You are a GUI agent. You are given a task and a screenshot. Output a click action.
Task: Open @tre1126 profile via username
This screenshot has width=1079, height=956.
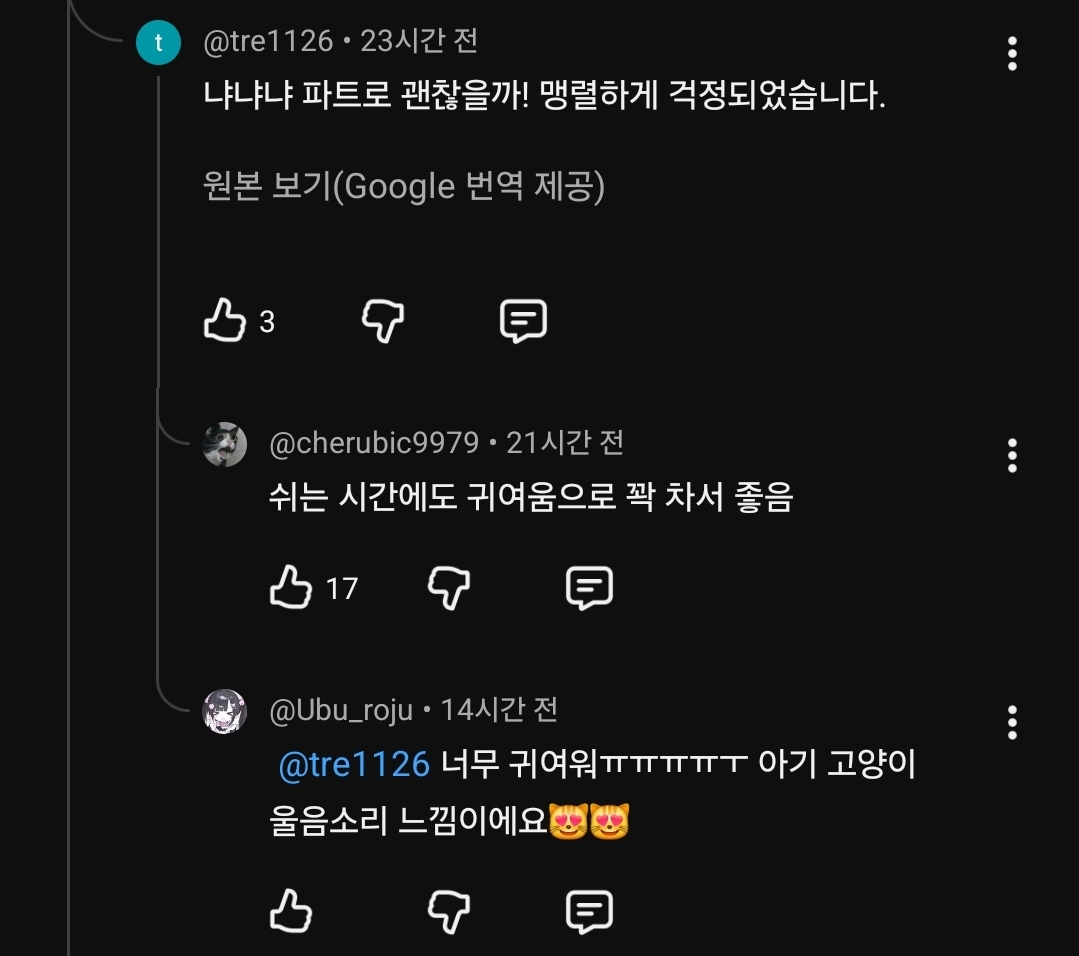pos(268,41)
